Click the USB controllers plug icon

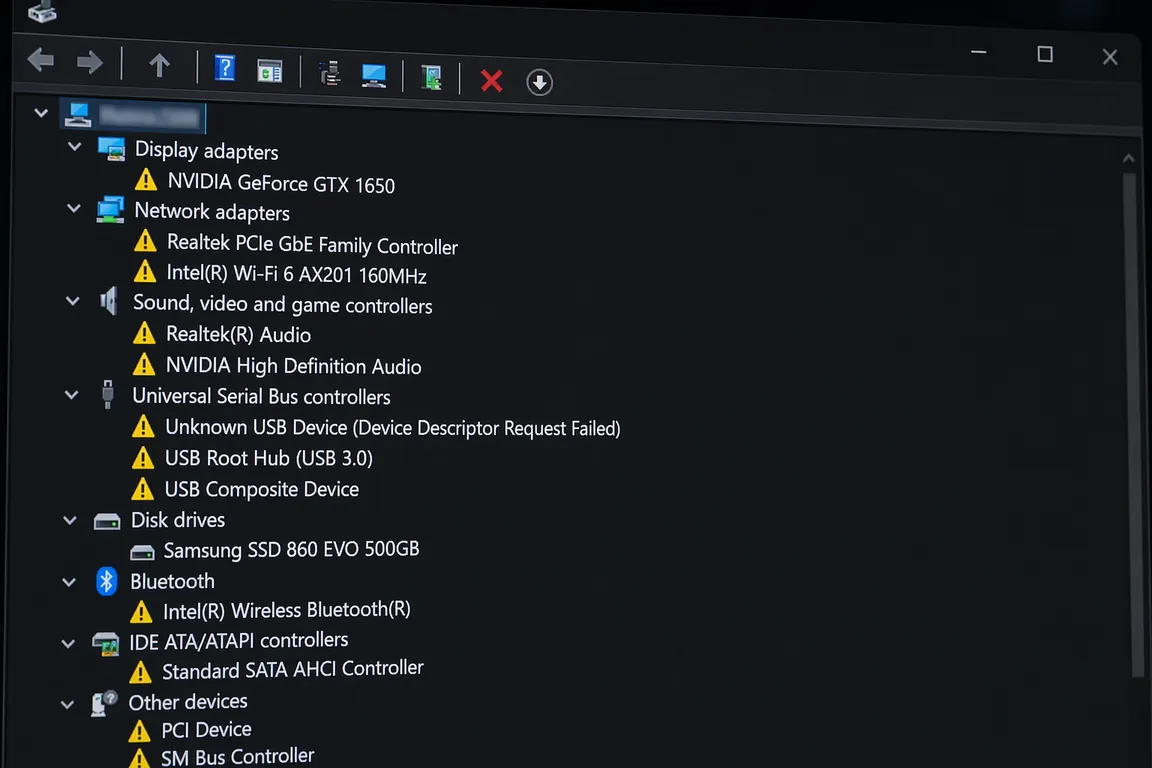click(x=107, y=395)
